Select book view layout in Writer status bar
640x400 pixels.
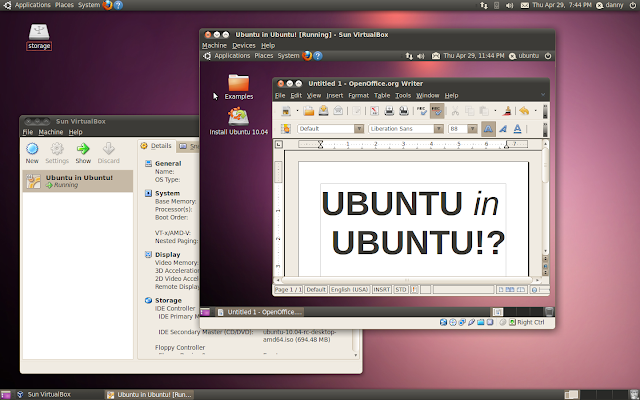pyautogui.click(x=521, y=289)
